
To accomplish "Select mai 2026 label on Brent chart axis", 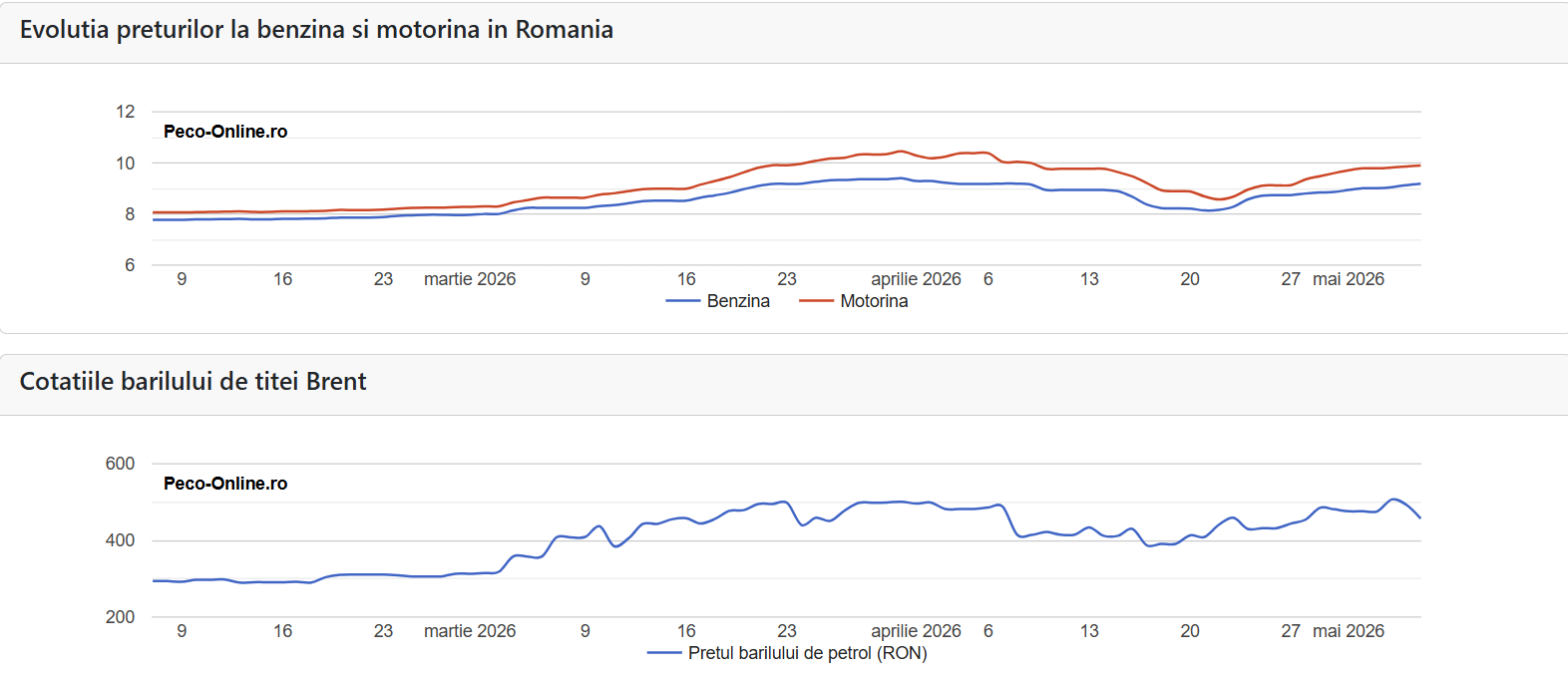I will click(x=1349, y=631).
